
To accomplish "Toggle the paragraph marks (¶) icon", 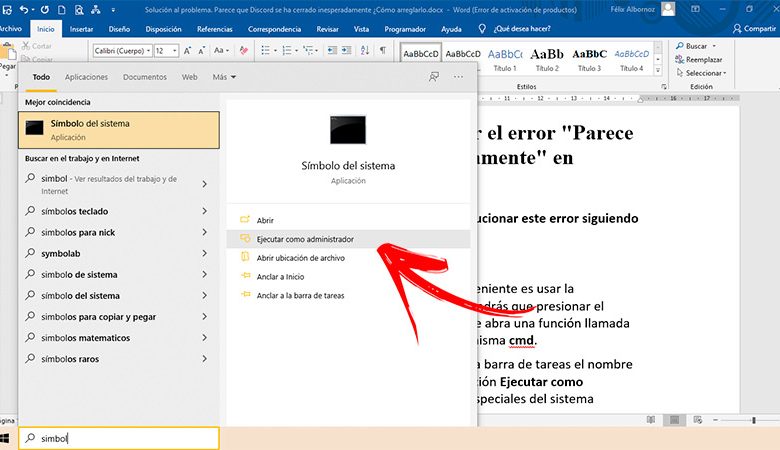I will point(383,50).
